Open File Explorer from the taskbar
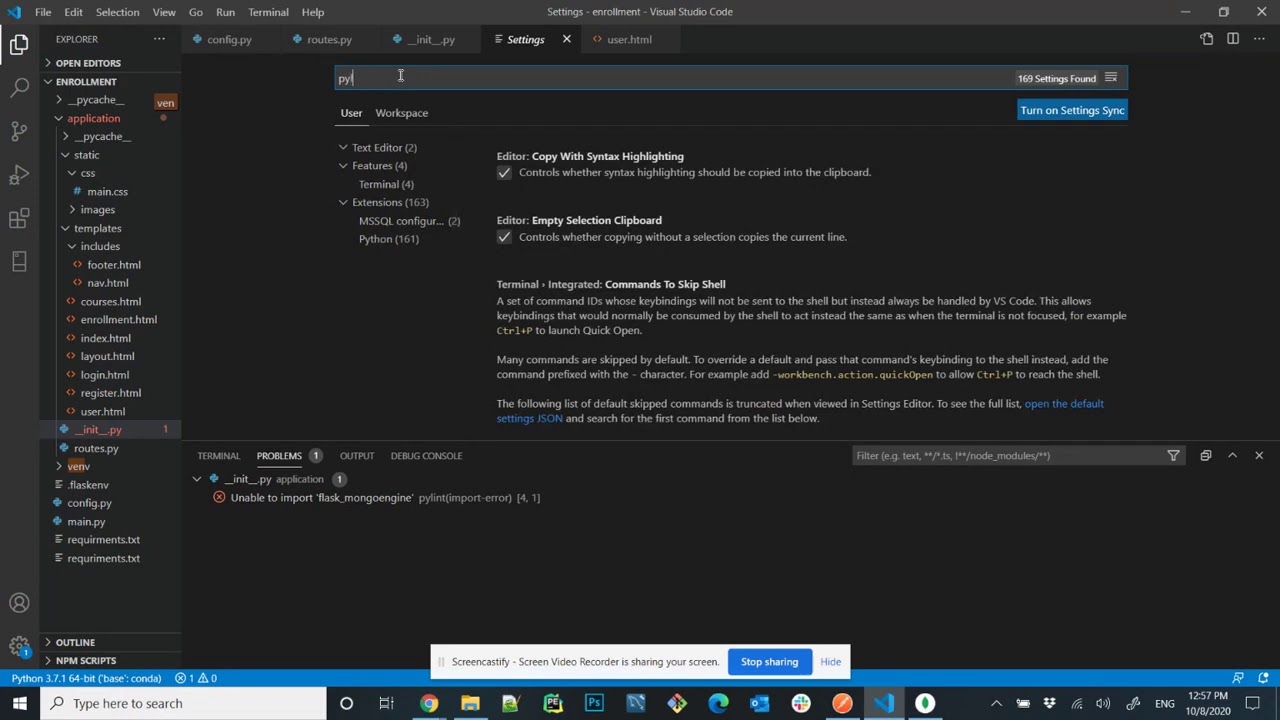 coord(470,703)
